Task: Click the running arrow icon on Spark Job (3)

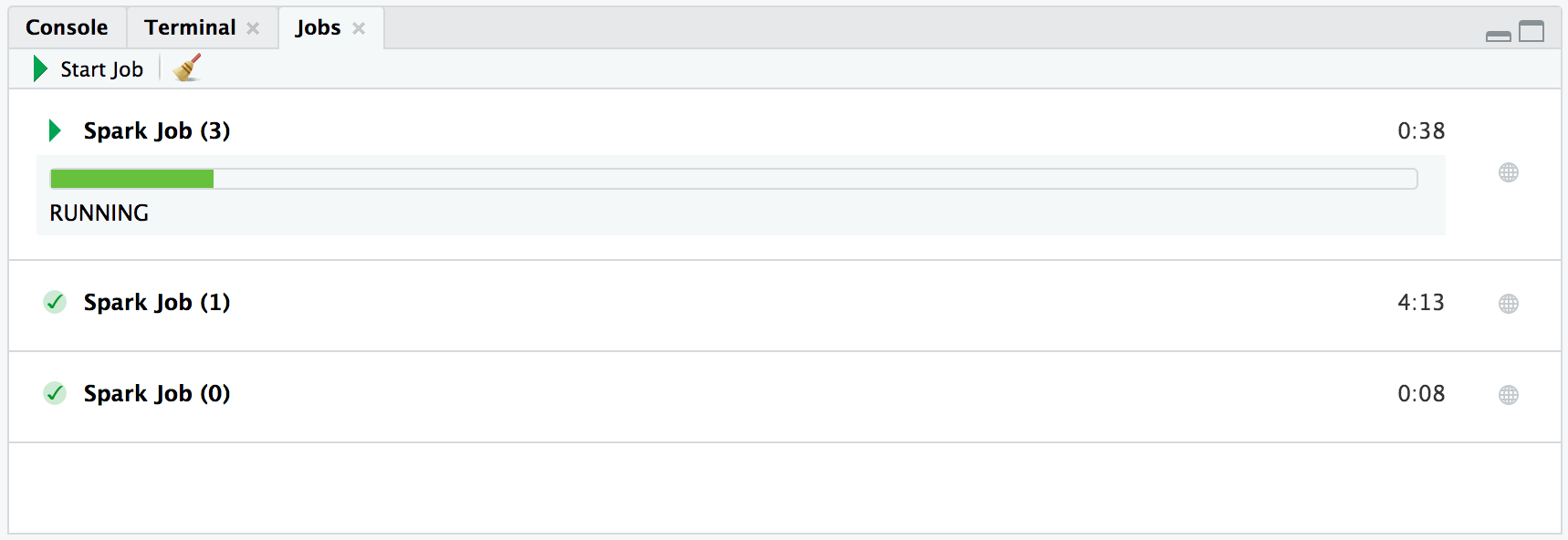Action: [55, 130]
